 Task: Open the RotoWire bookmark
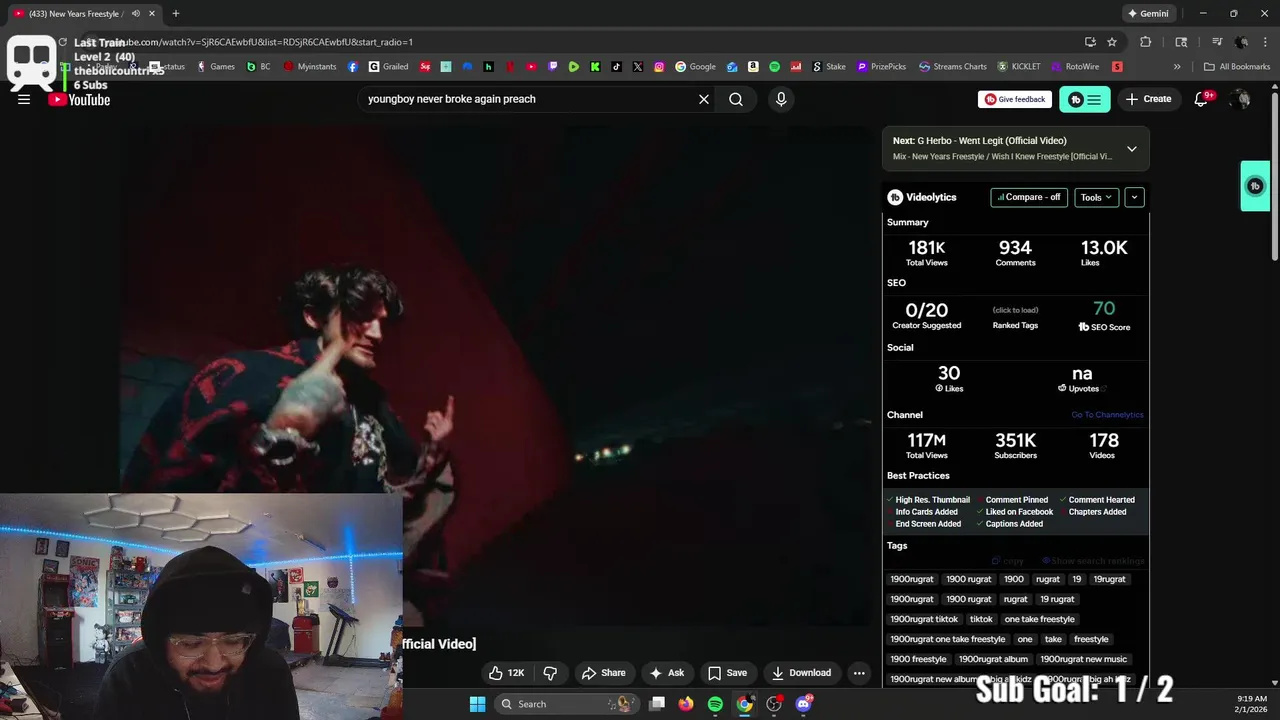1075,67
